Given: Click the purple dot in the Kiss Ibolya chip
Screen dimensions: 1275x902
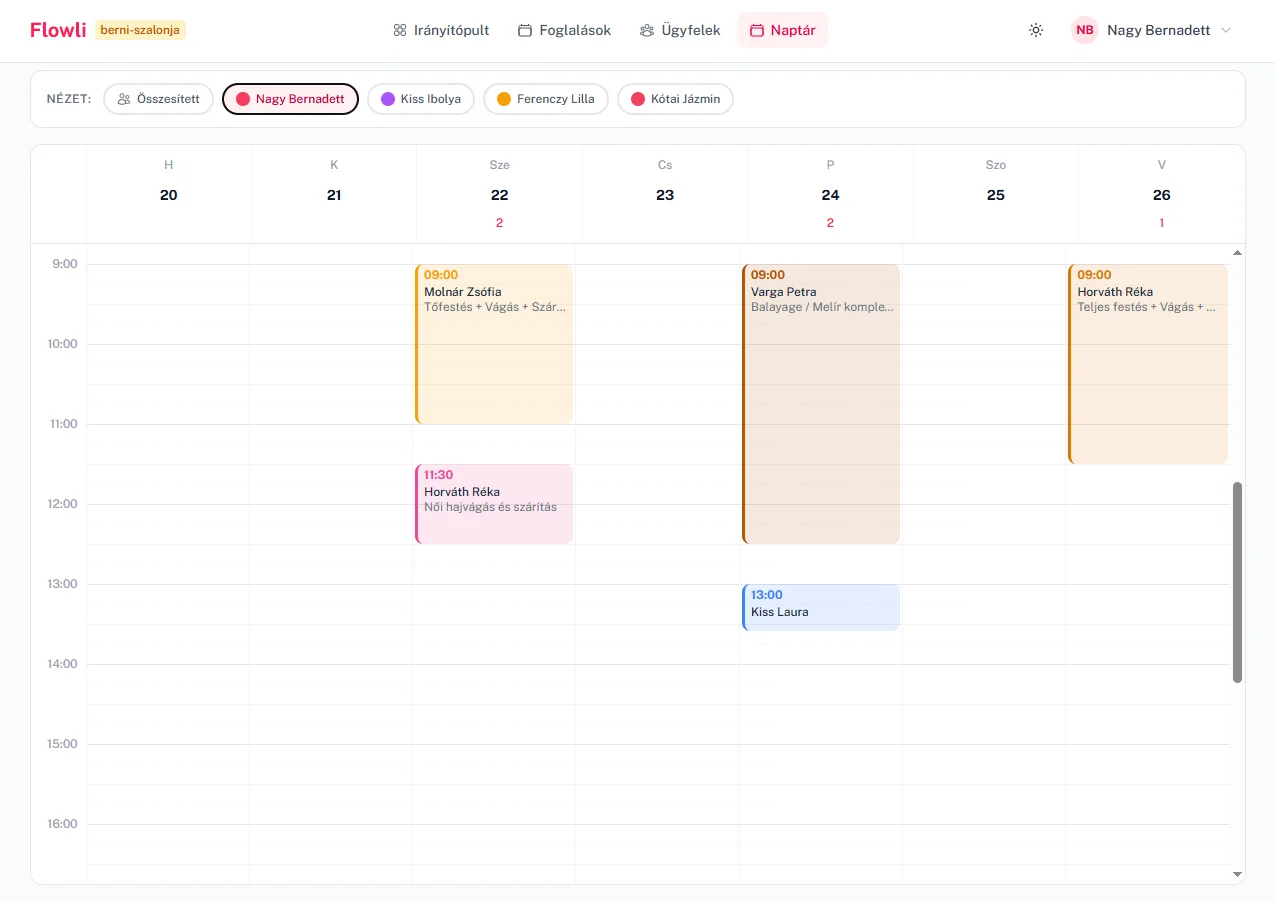Looking at the screenshot, I should (388, 99).
